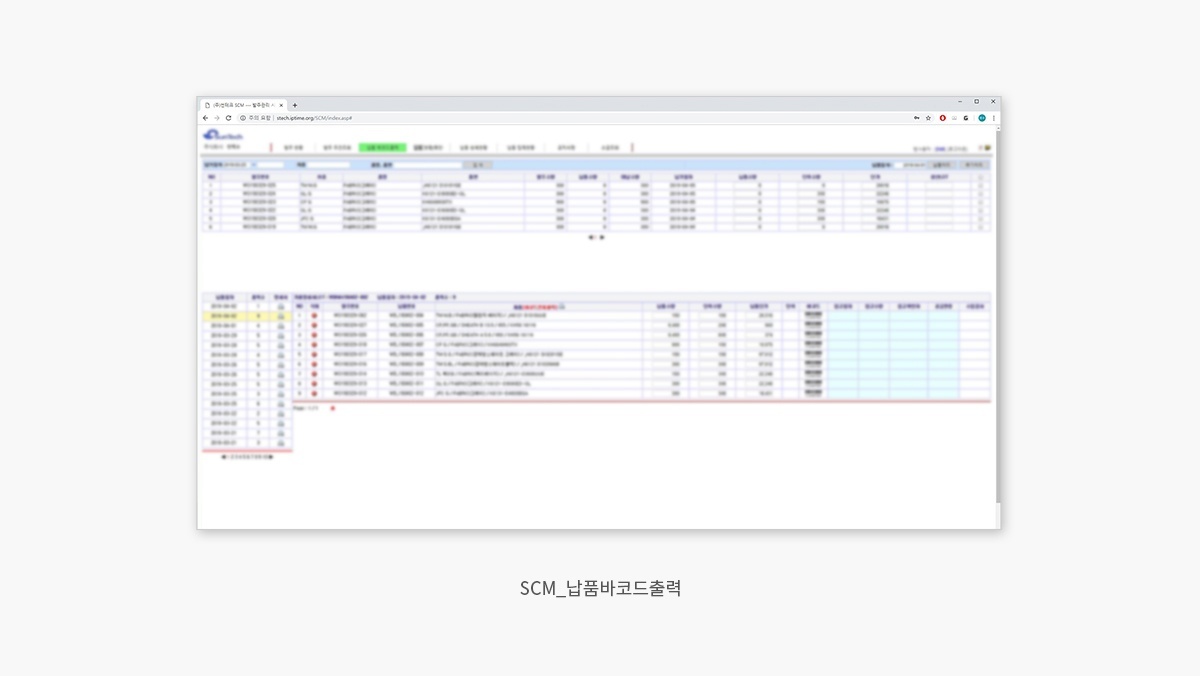Open the green highlighted navigation tab
Screen dimensions: 1200x676
point(384,147)
